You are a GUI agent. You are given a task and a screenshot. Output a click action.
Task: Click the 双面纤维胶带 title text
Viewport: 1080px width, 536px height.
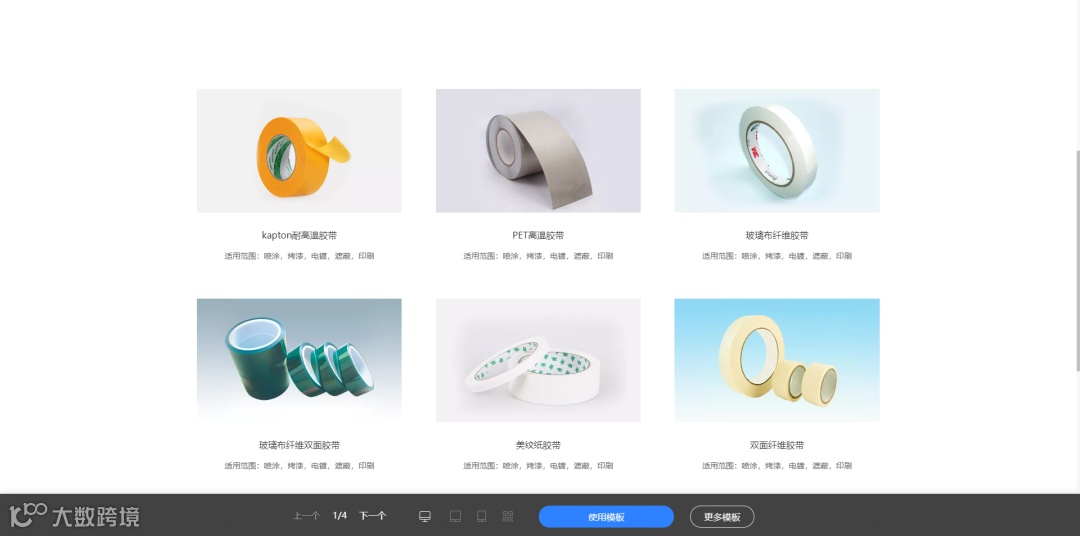(x=777, y=445)
